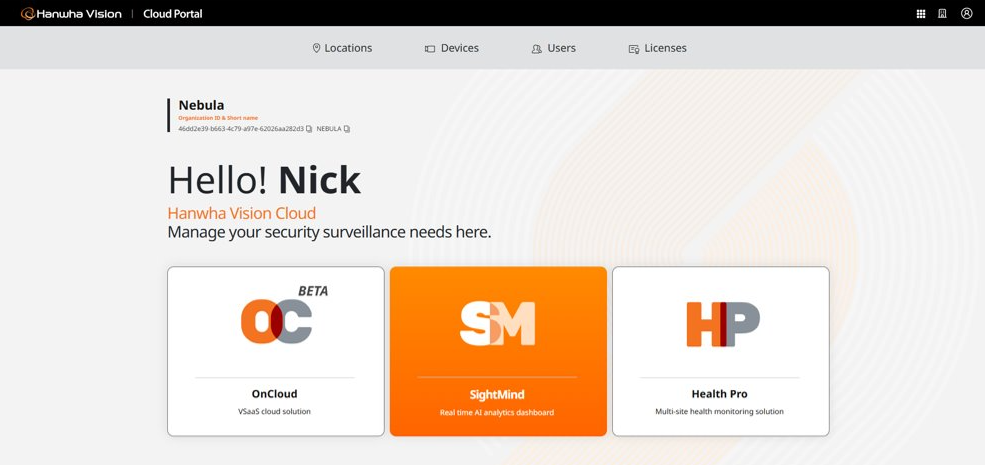Click the 'Hello! Nick' greeting
This screenshot has height=465, width=985.
pos(264,180)
